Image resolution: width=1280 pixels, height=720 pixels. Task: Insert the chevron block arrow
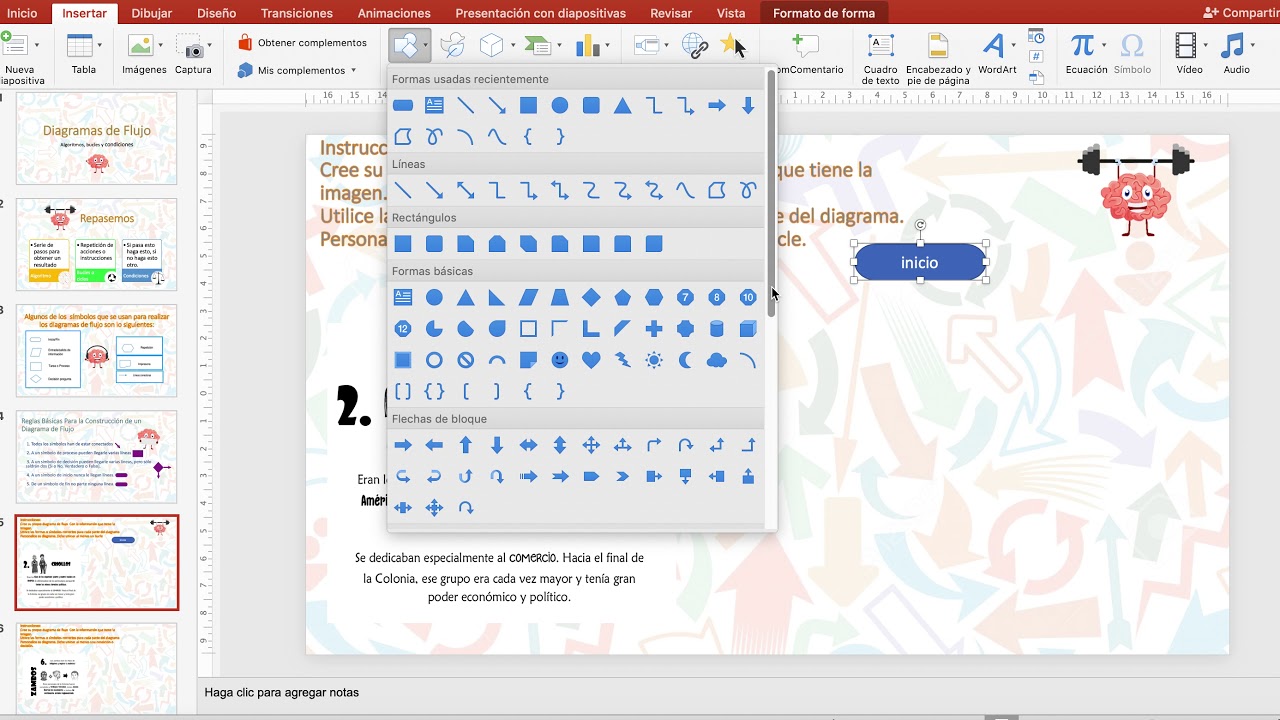[623, 477]
